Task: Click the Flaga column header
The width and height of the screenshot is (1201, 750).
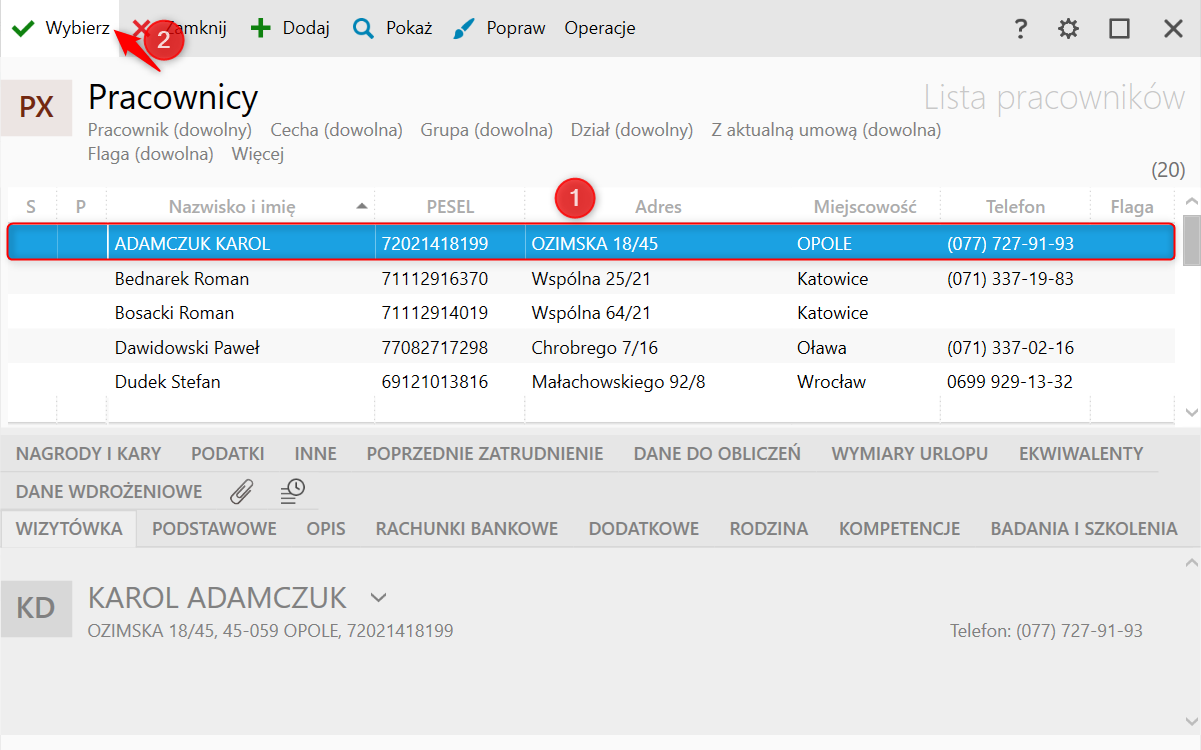Action: (x=1132, y=207)
